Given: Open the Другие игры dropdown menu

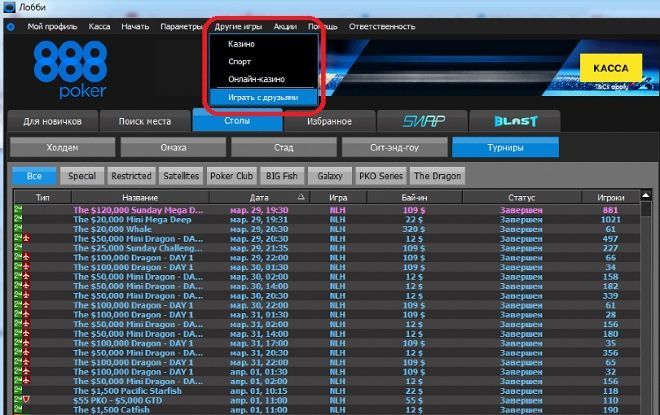Looking at the screenshot, I should pyautogui.click(x=239, y=26).
